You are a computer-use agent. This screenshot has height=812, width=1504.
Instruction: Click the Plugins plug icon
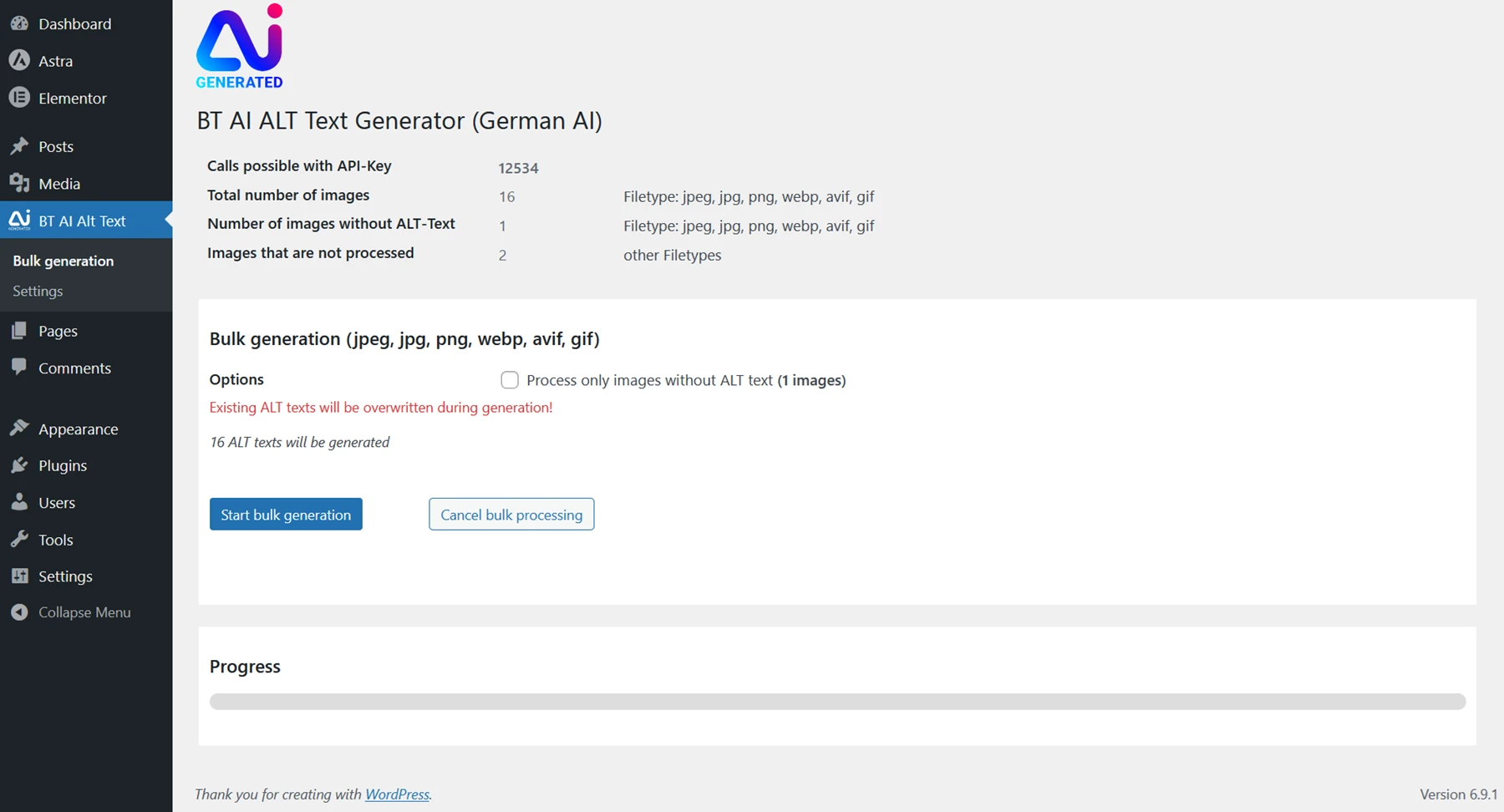20,465
